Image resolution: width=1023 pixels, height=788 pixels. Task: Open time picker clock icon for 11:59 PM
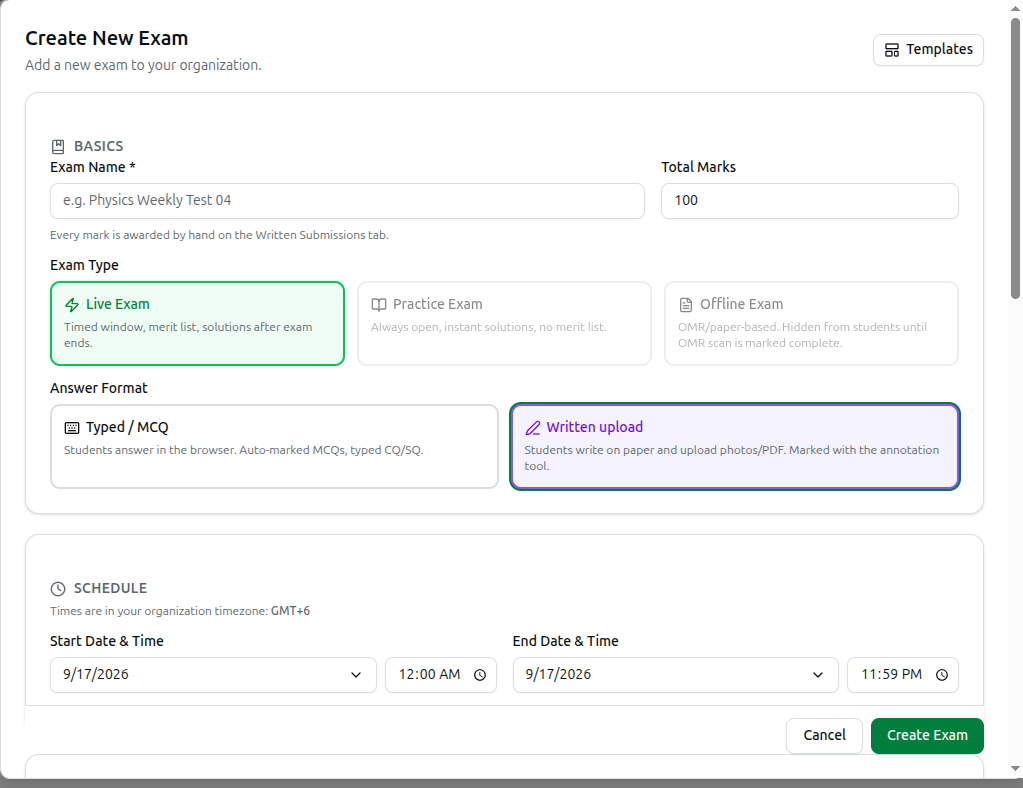(942, 675)
